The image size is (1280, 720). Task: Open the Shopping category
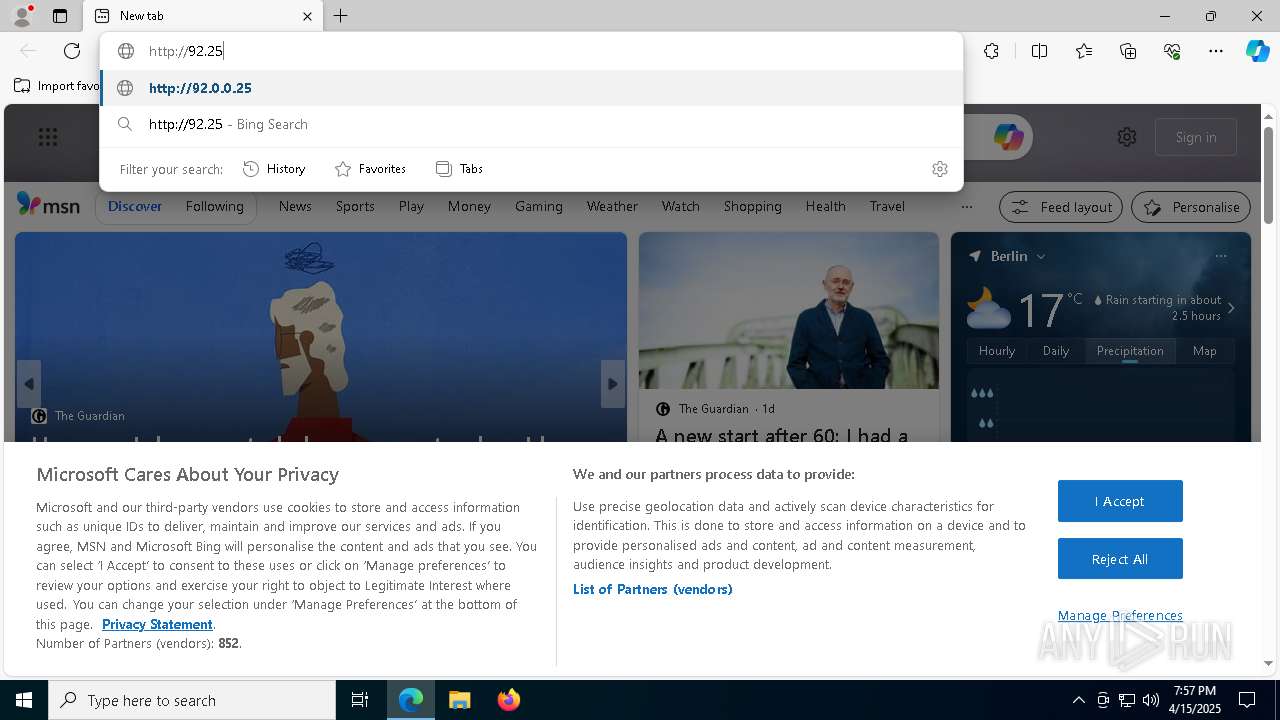(753, 206)
